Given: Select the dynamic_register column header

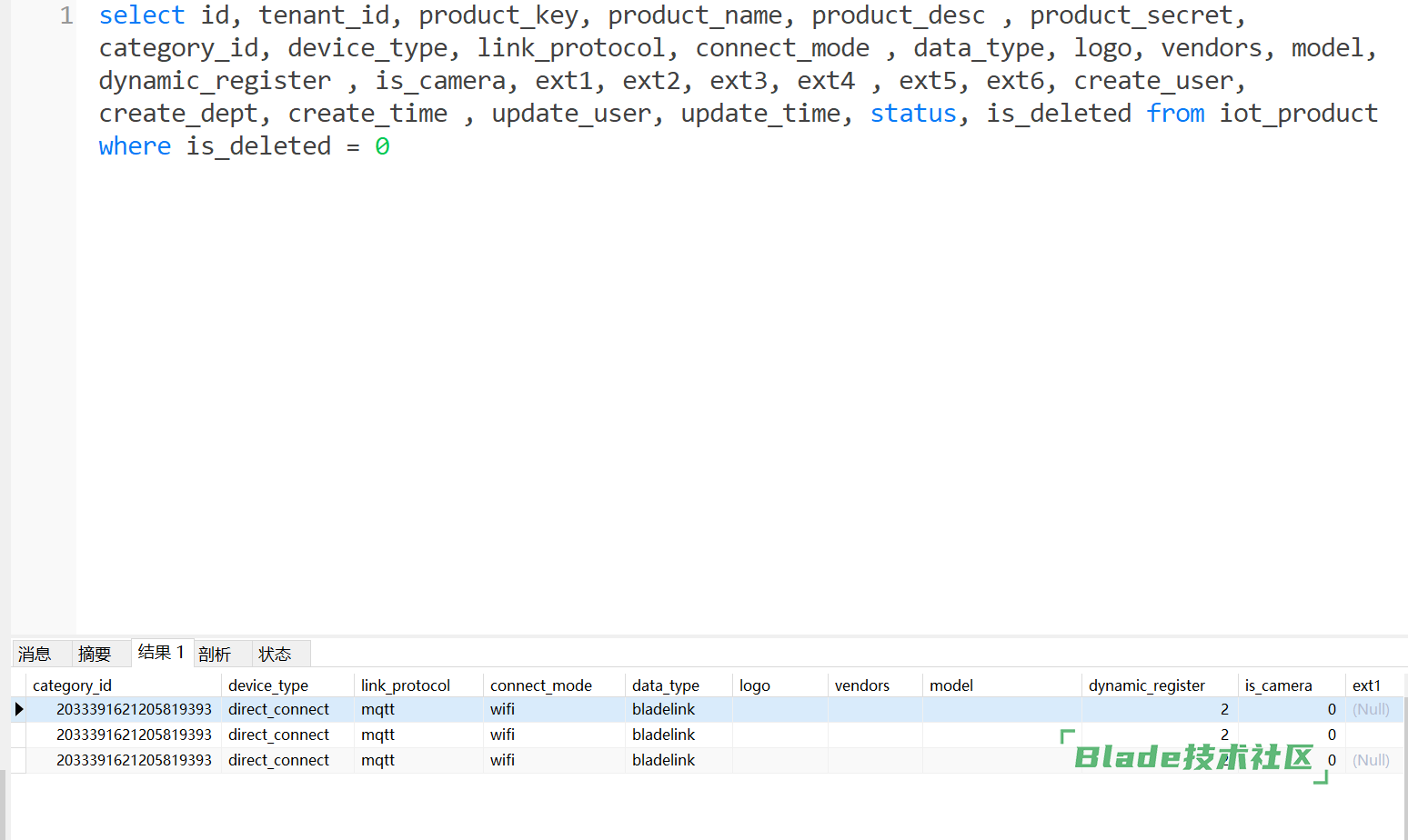Looking at the screenshot, I should pos(1146,685).
